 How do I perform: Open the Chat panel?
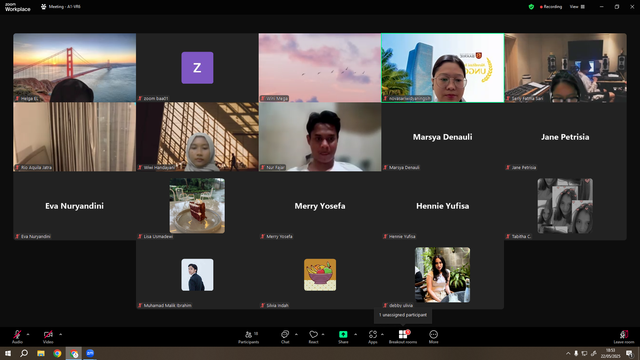pos(285,337)
